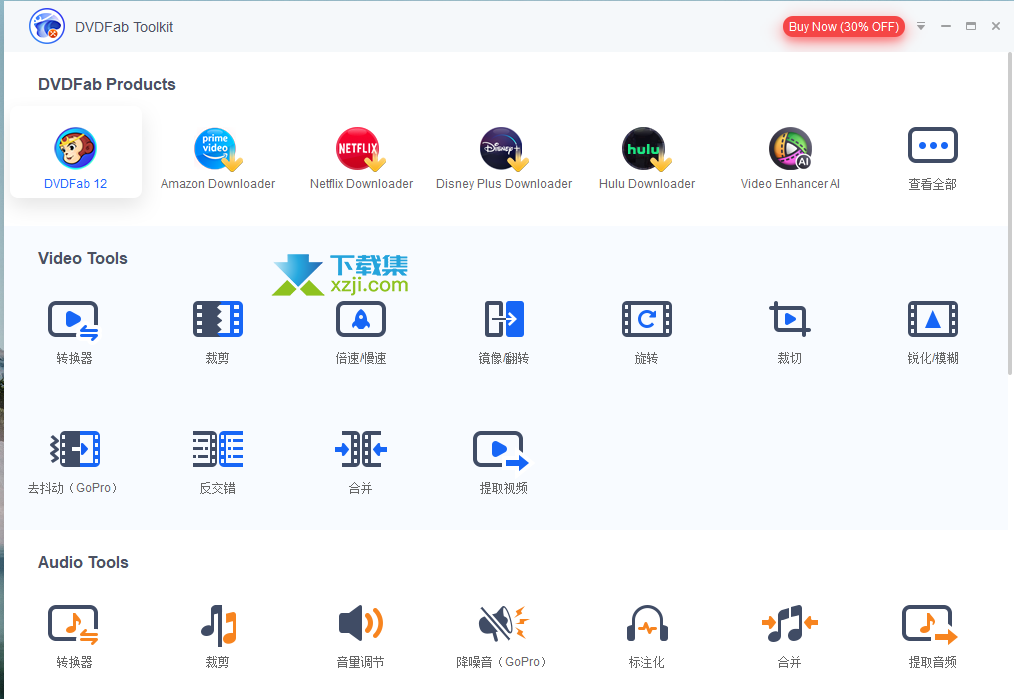
Task: Open the video 合并 merge tool
Action: click(x=361, y=462)
